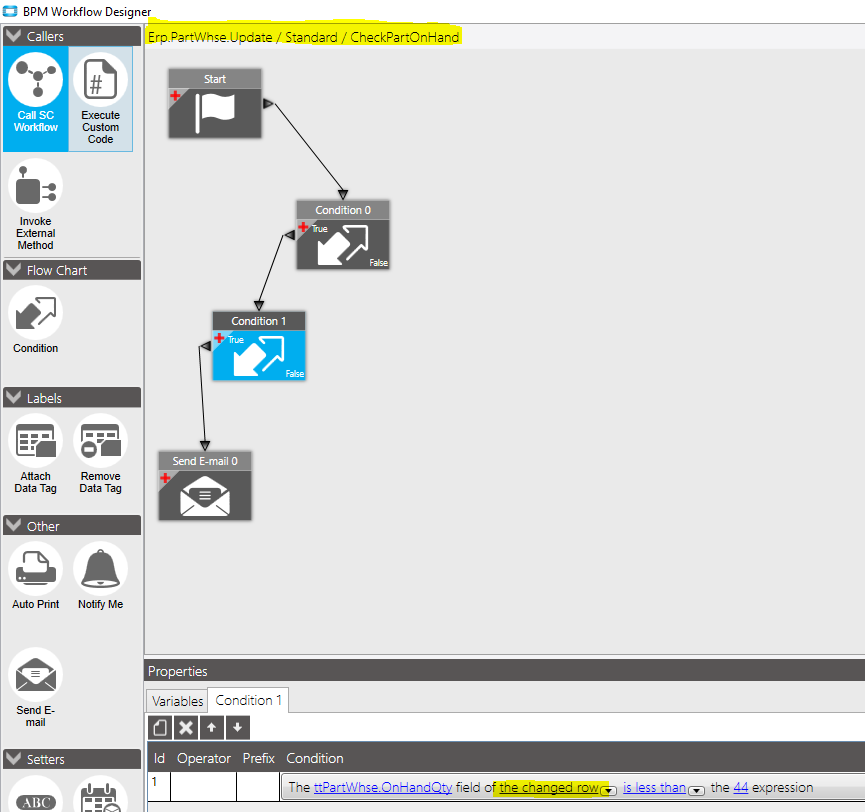Select the Condition 1 node
The height and width of the screenshot is (812, 865).
pos(259,346)
